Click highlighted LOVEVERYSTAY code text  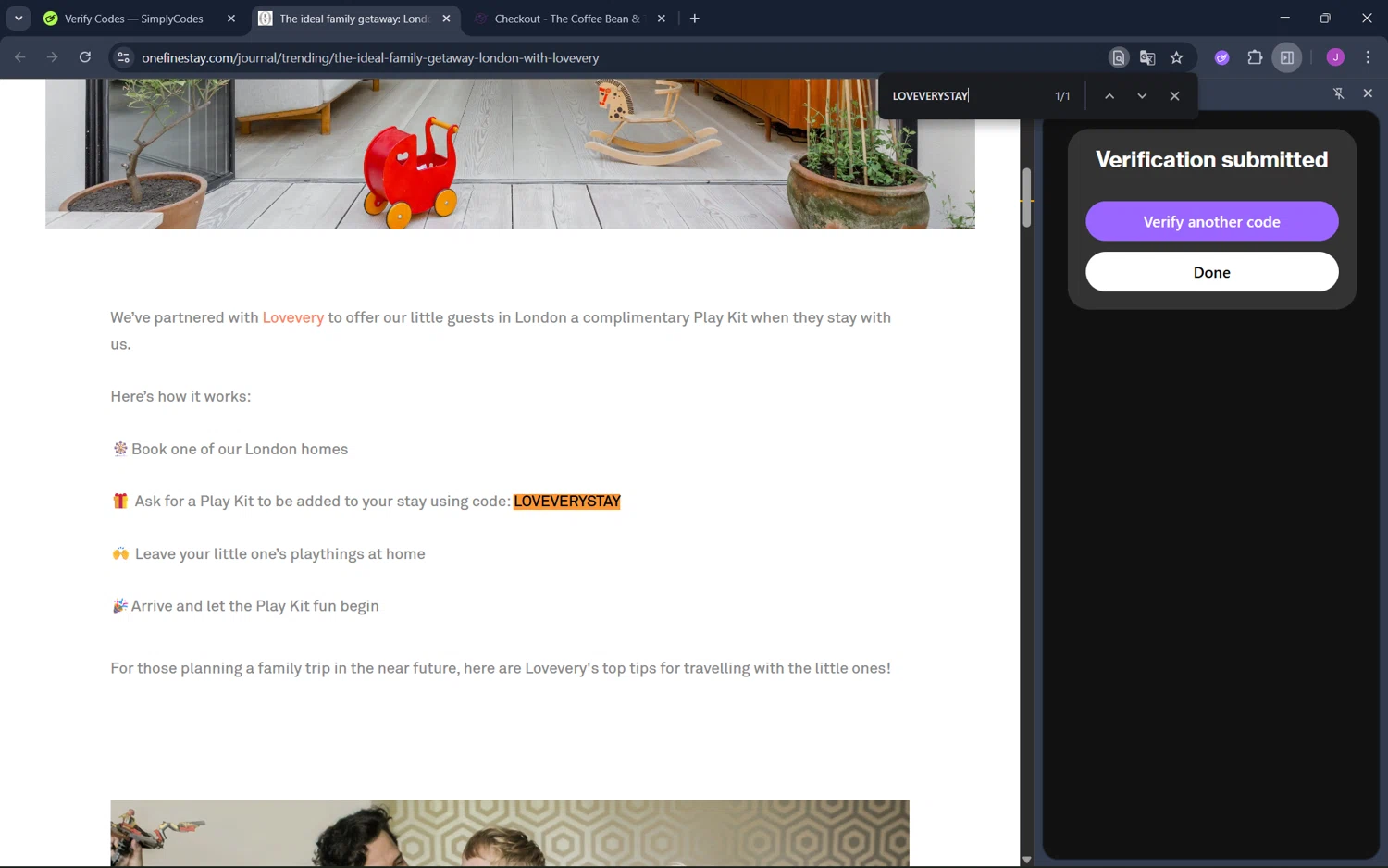(567, 501)
